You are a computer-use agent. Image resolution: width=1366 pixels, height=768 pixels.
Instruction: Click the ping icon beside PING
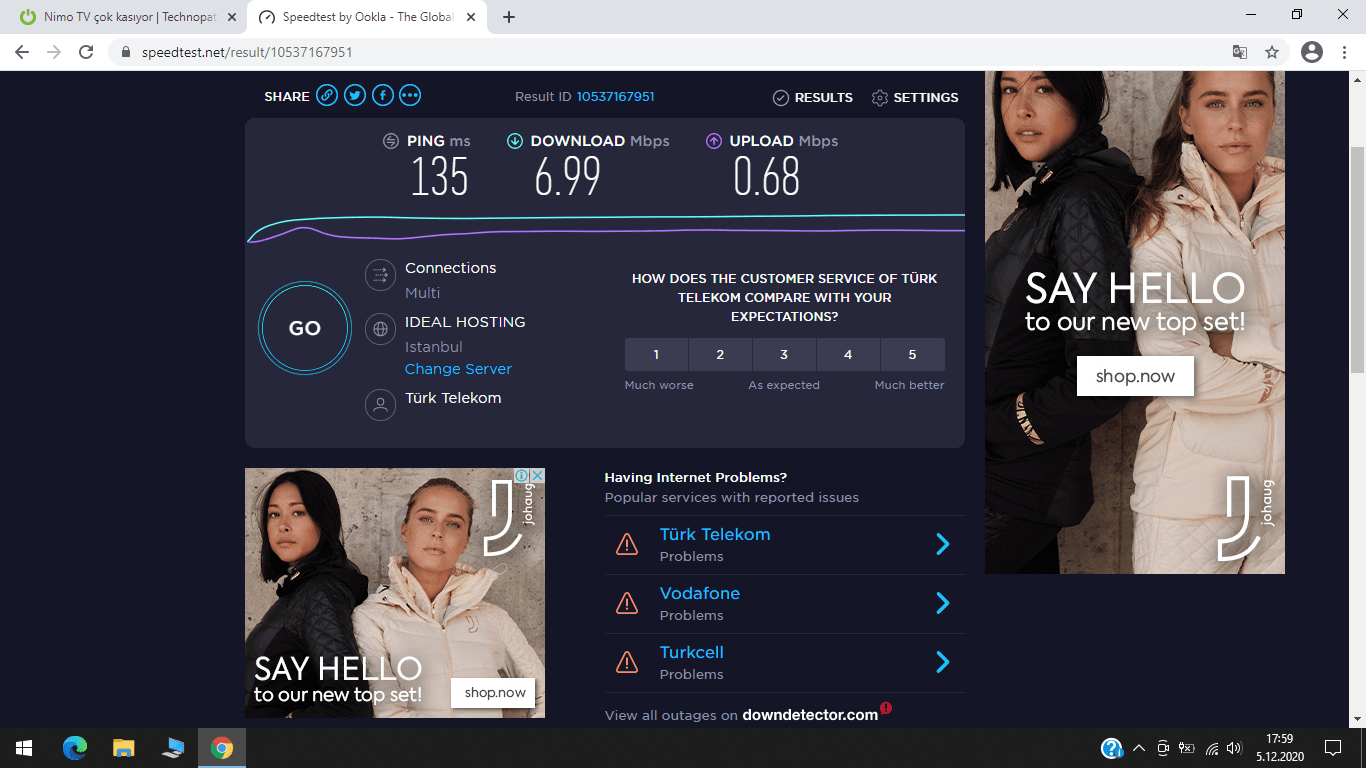coord(391,141)
